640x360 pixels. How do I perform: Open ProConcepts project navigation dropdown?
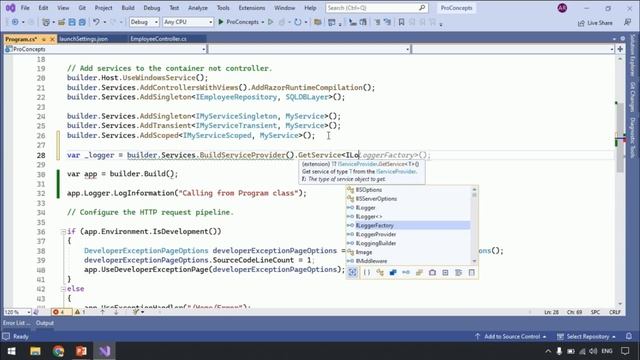tap(105, 49)
